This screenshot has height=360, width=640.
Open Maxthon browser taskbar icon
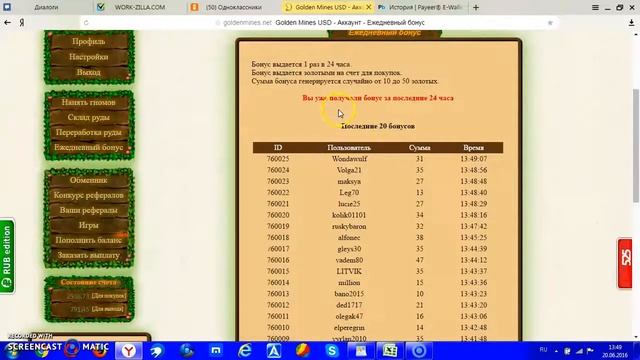click(x=216, y=351)
